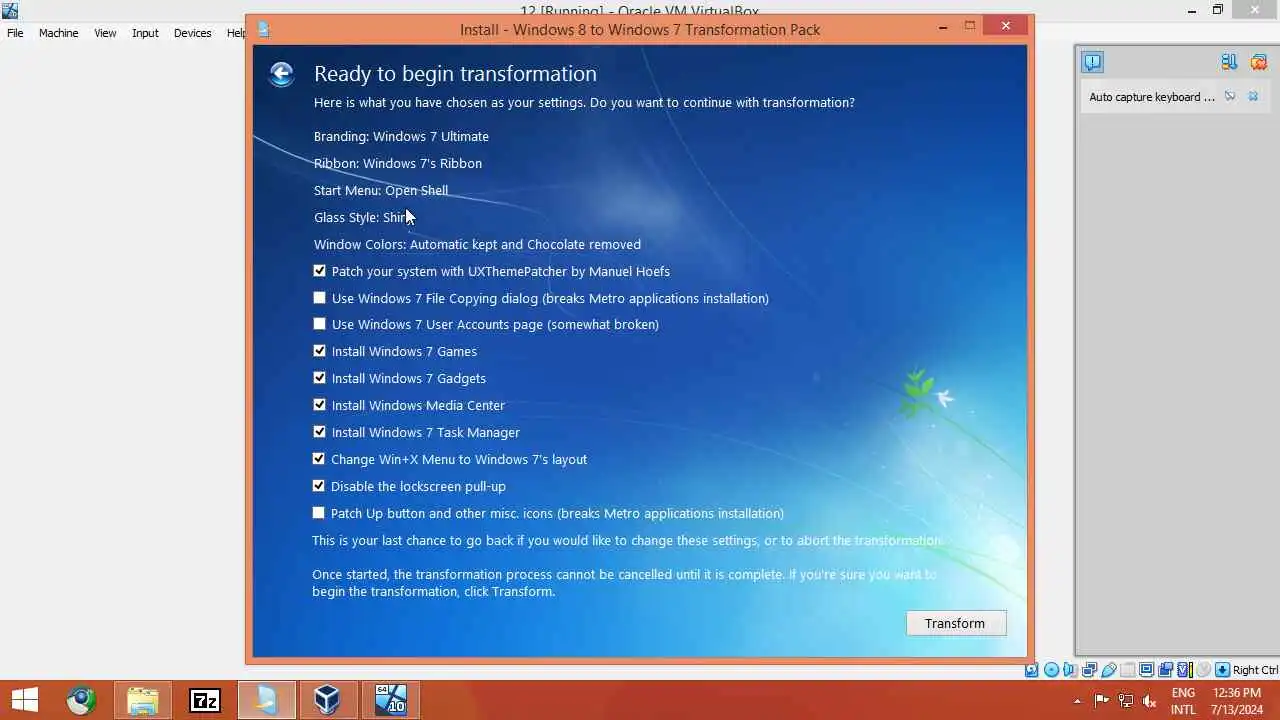Uncheck Patch your system with UXThemePatcher
Image resolution: width=1280 pixels, height=720 pixels.
(x=319, y=271)
